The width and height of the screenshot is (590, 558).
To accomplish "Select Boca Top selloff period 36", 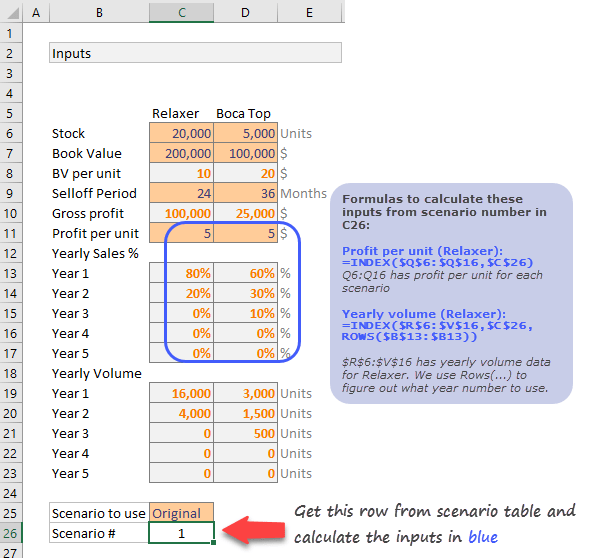I will pyautogui.click(x=245, y=193).
